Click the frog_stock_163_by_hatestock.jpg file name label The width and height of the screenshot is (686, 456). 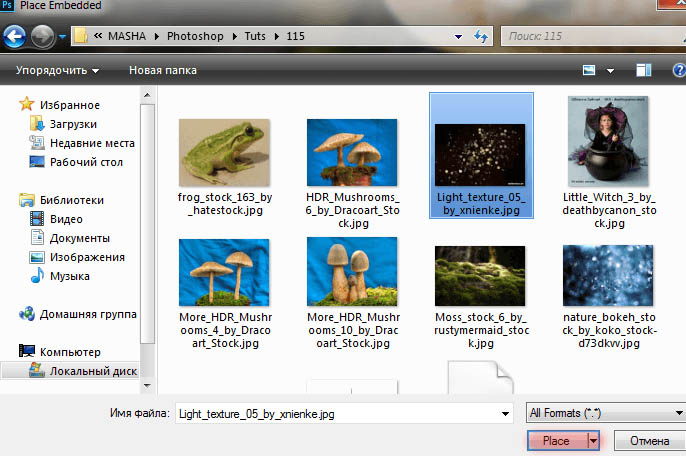click(x=225, y=204)
